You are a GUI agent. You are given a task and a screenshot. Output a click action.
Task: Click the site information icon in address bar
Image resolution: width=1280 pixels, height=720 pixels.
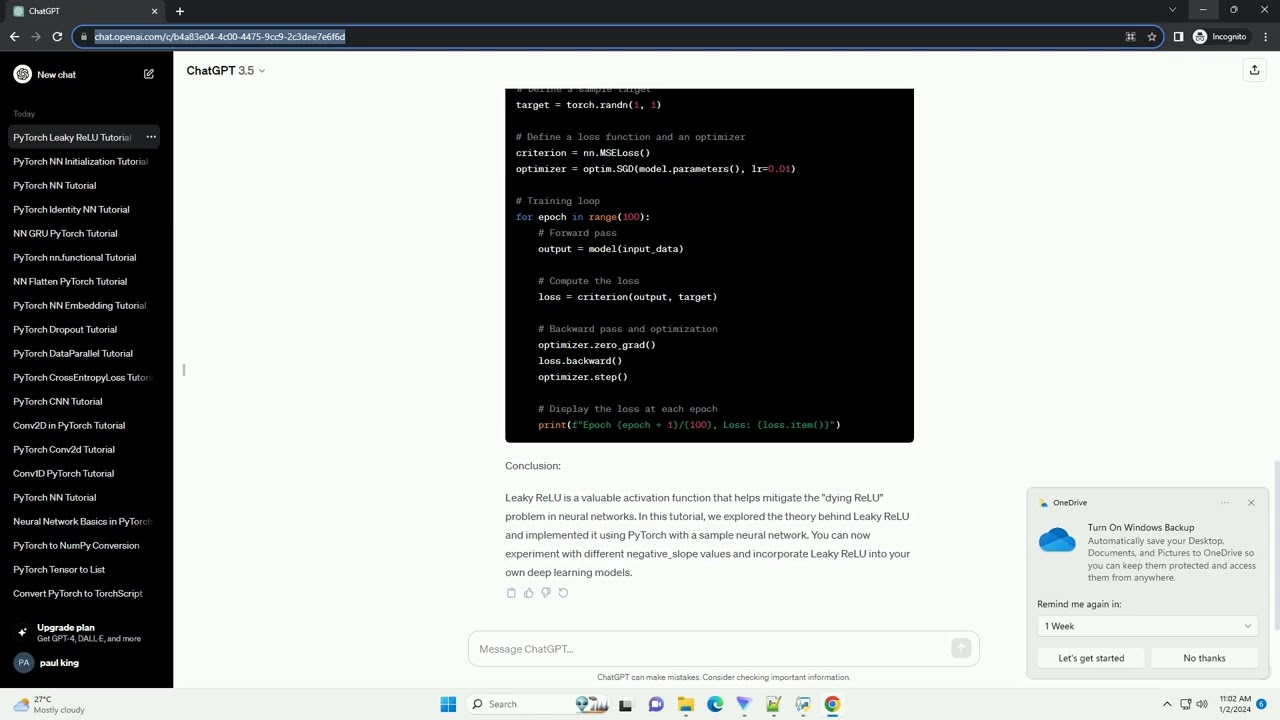pyautogui.click(x=84, y=37)
